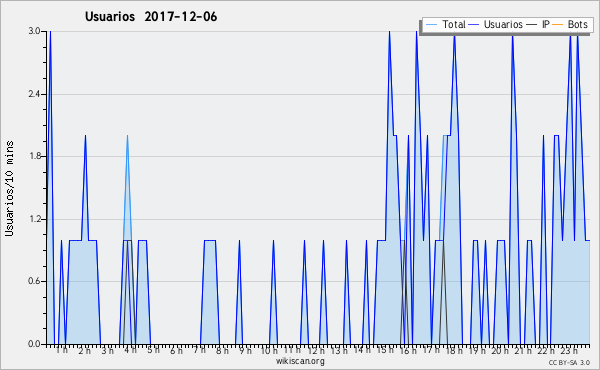Click the '16 h' x-axis label
This screenshot has height=370, width=600.
tap(408, 350)
